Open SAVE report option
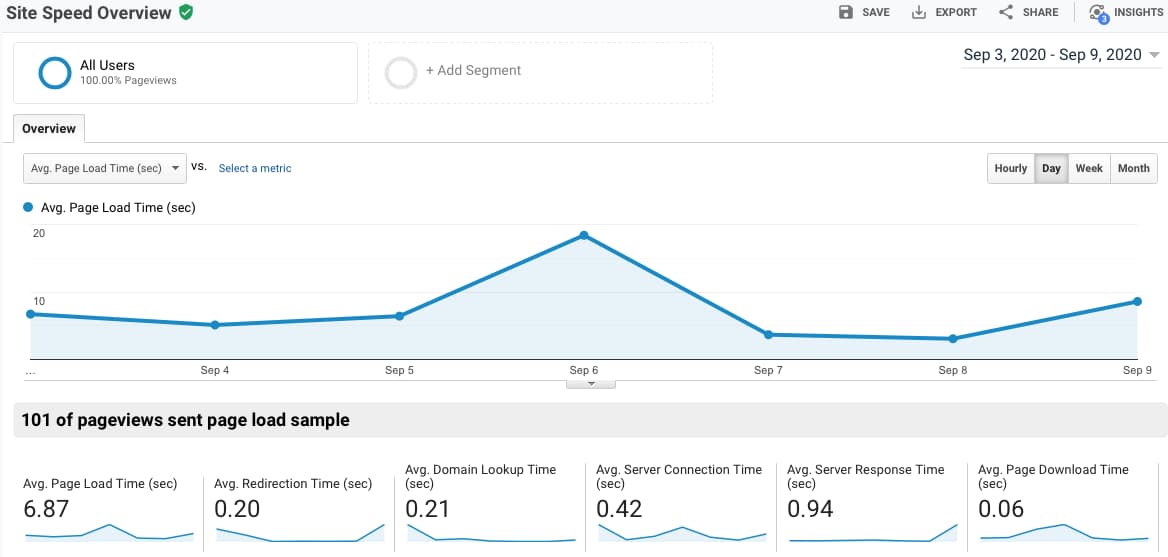Screen dimensions: 1168x557 [864, 12]
